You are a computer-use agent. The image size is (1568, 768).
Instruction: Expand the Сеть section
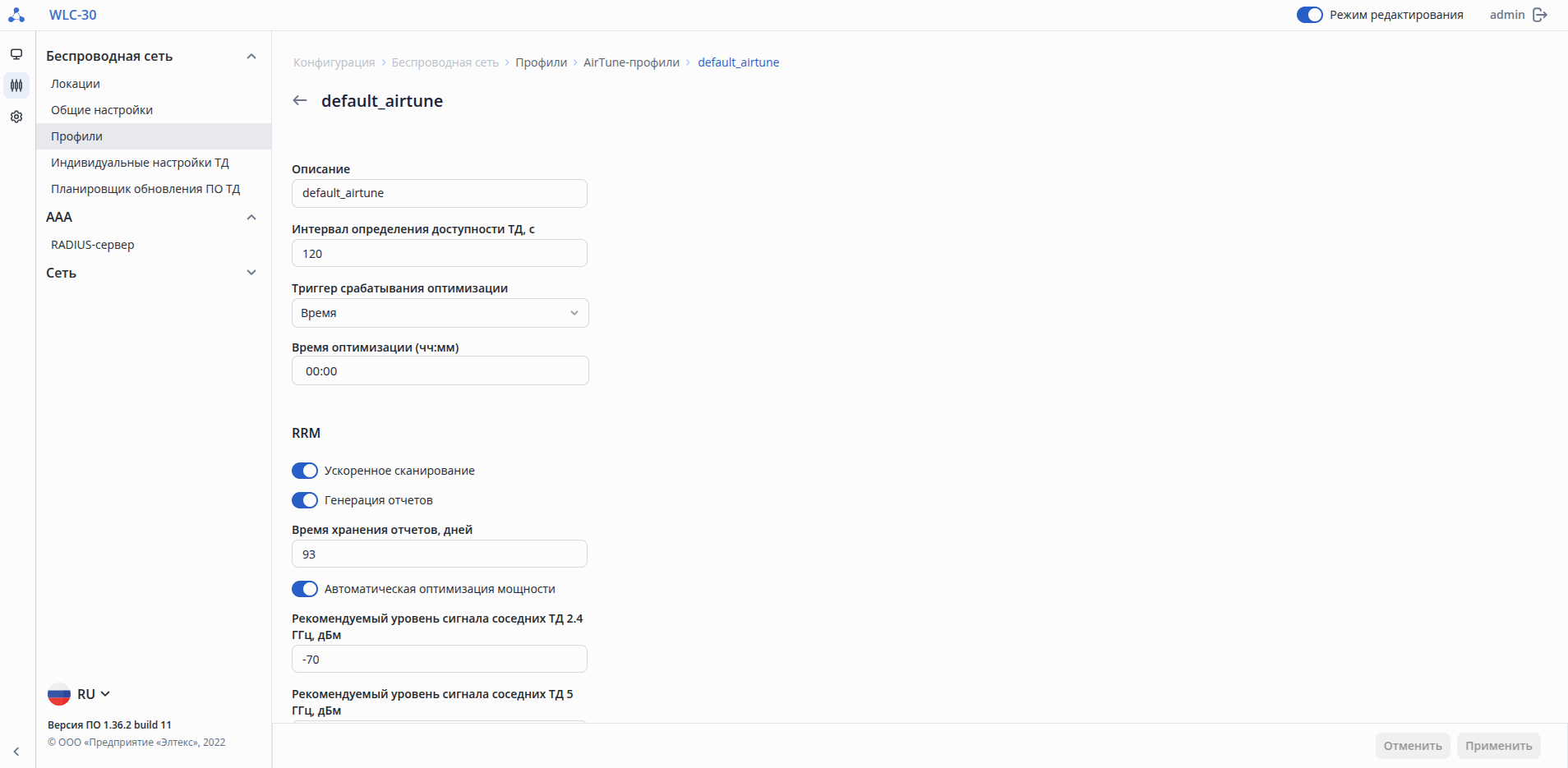[x=251, y=273]
